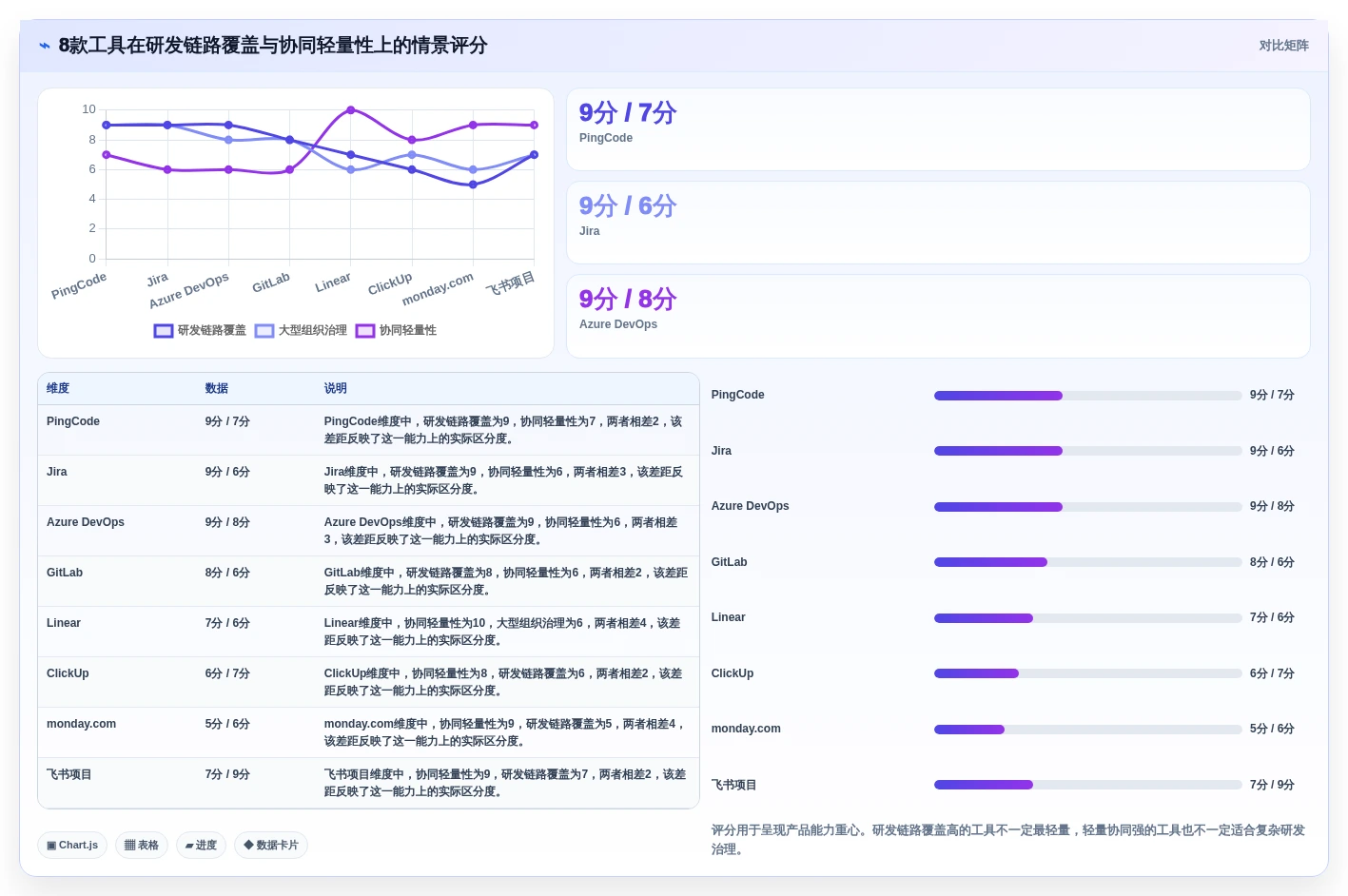Screen dimensions: 1348x896
Task: Open the Azure DevOps 9分 / 8分 score card
Action: coord(938,316)
